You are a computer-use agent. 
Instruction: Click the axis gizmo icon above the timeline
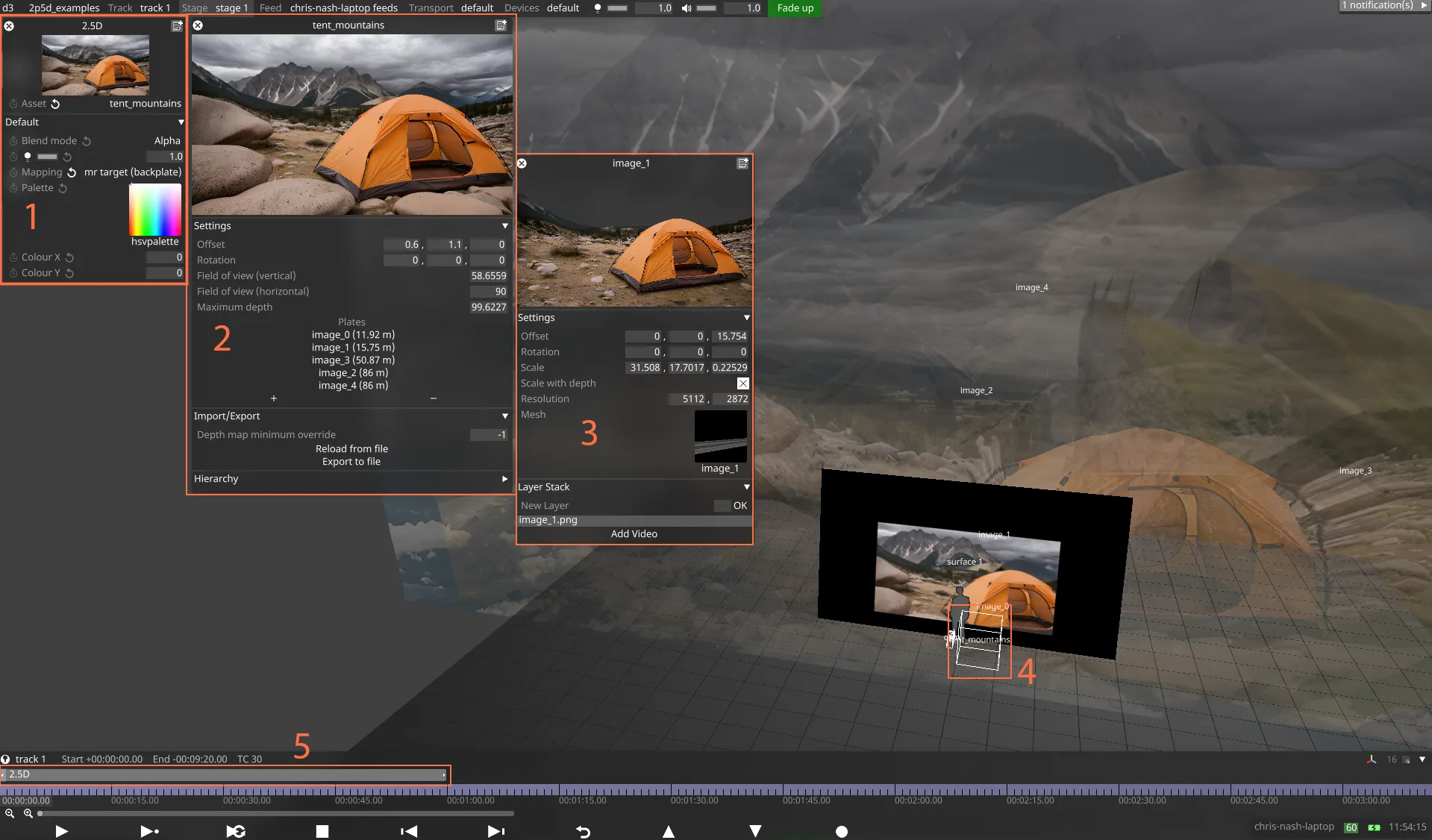pos(1371,759)
